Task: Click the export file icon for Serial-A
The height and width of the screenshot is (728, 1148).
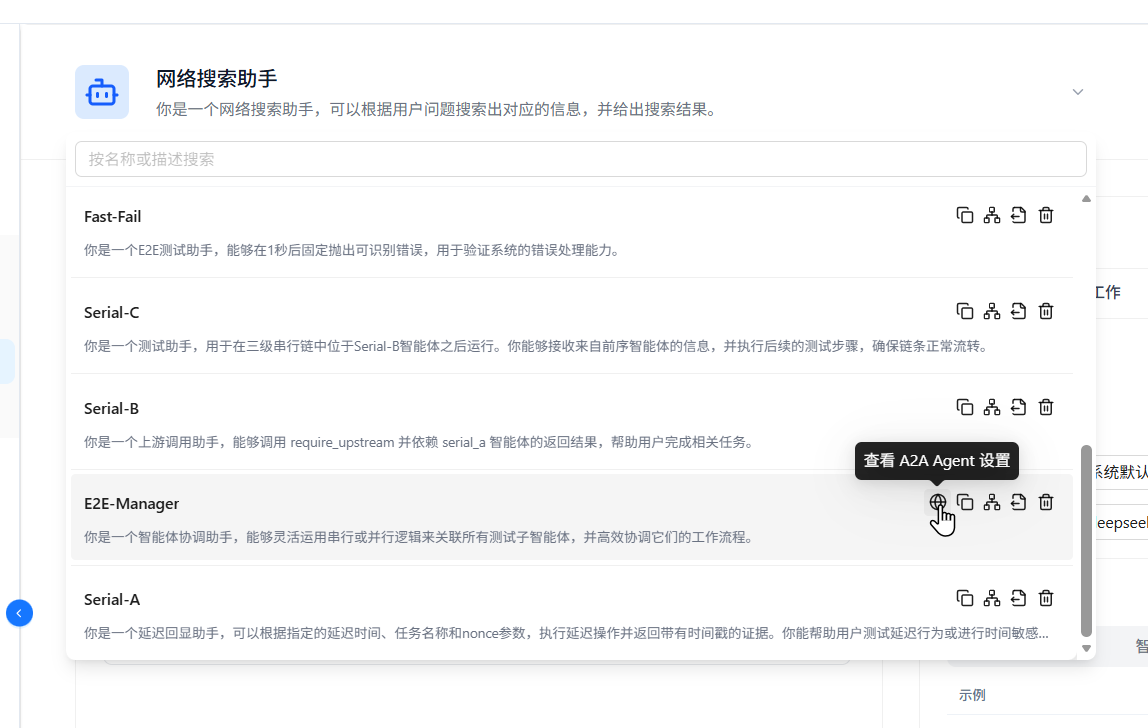Action: [x=1018, y=598]
